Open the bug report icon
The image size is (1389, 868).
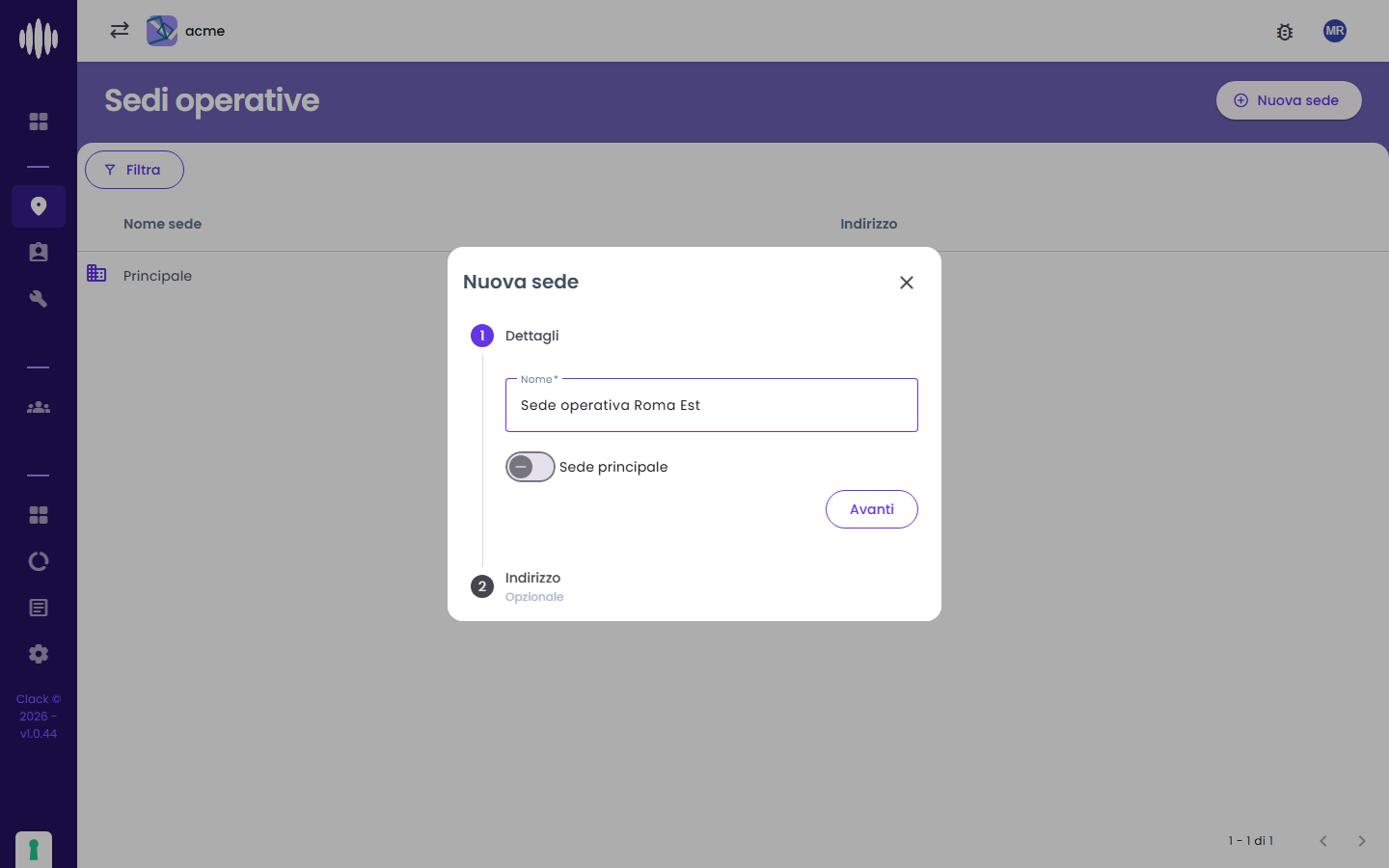[1285, 32]
